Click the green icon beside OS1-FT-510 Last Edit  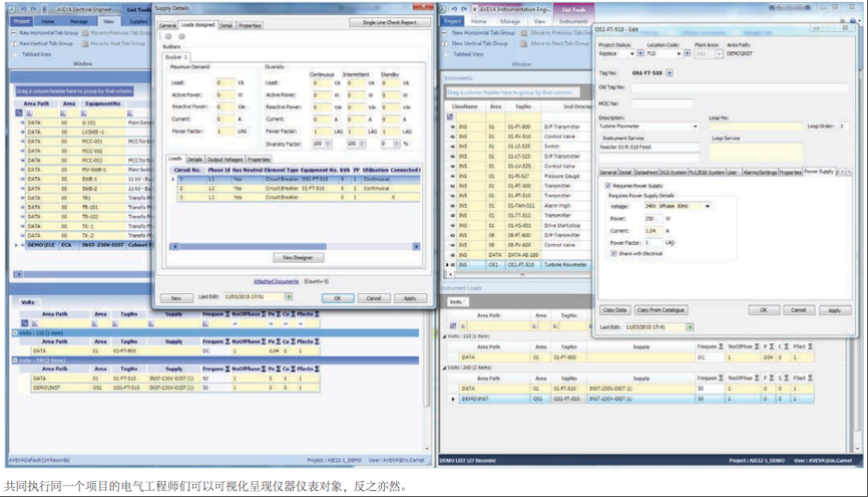(x=690, y=327)
